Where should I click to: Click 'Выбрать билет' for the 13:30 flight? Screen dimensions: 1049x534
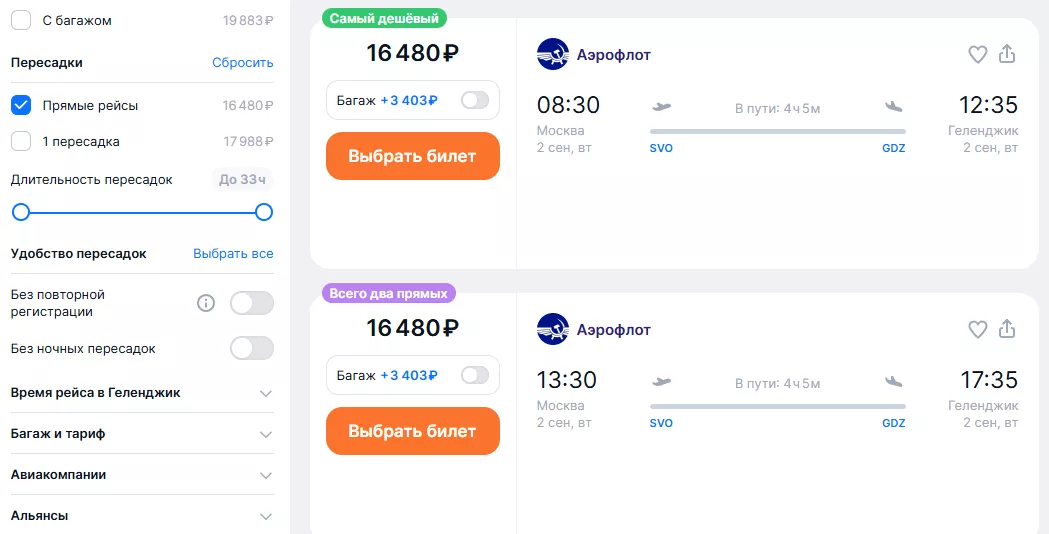412,431
